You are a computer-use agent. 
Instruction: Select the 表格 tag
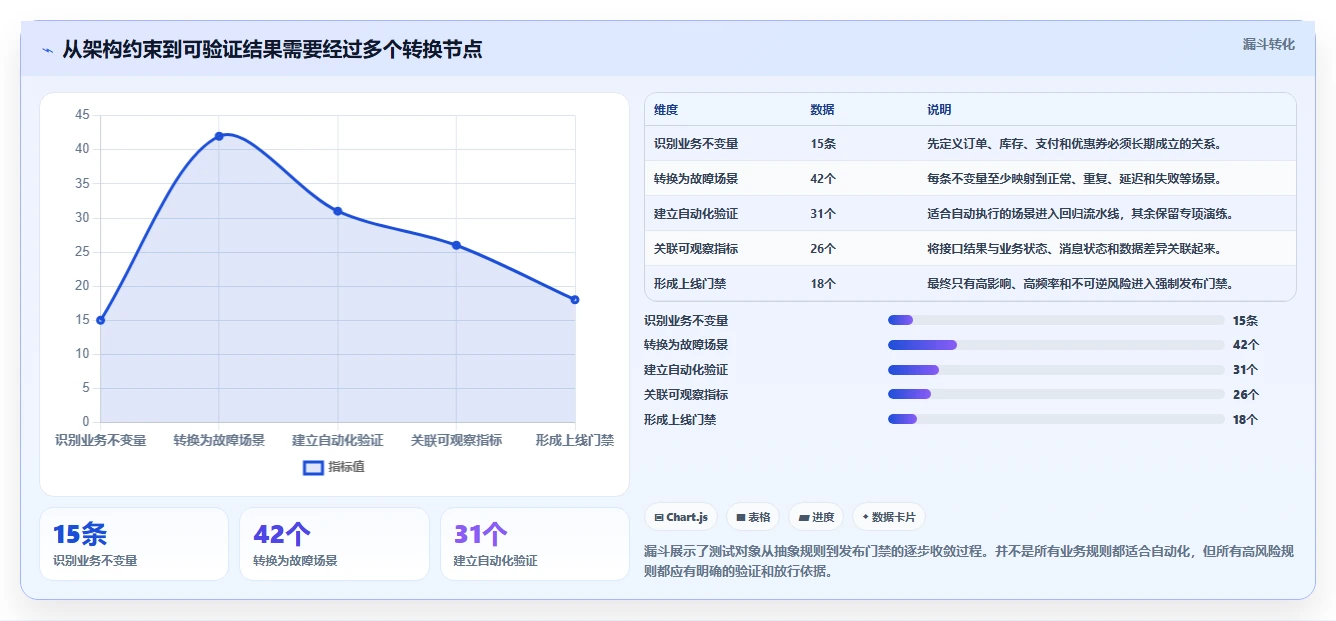752,517
